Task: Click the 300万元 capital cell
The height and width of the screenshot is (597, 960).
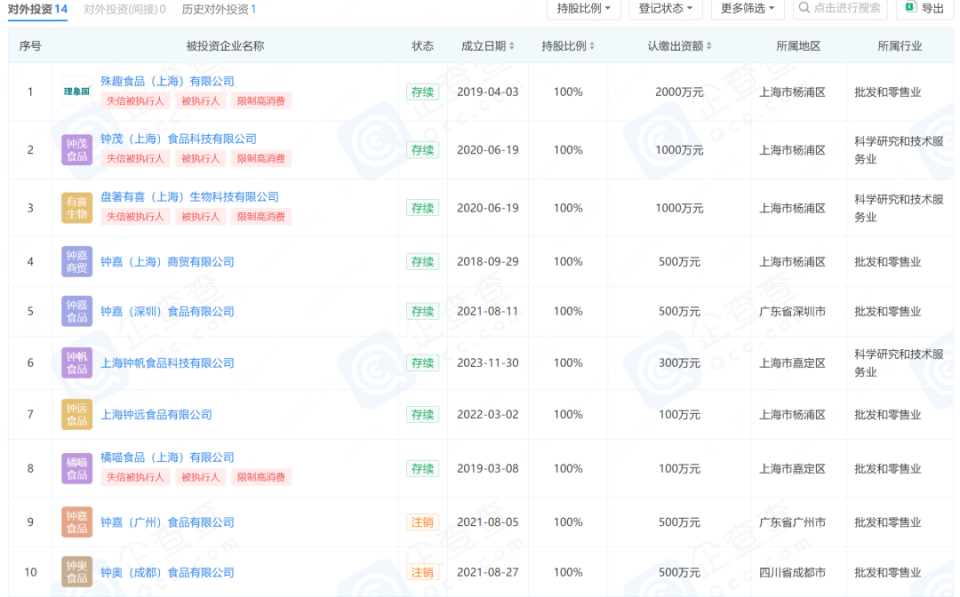Action: (x=679, y=363)
